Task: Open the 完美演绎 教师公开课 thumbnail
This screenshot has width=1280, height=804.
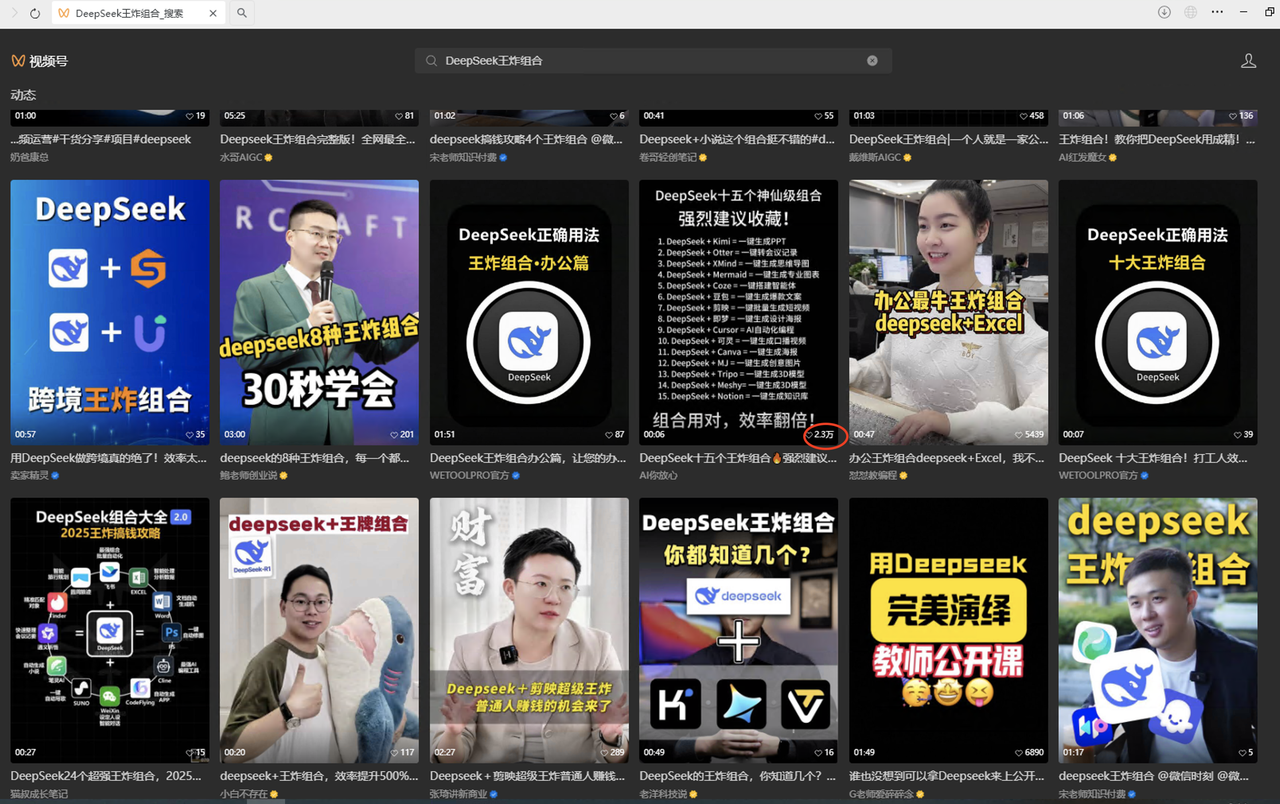Action: [x=949, y=630]
